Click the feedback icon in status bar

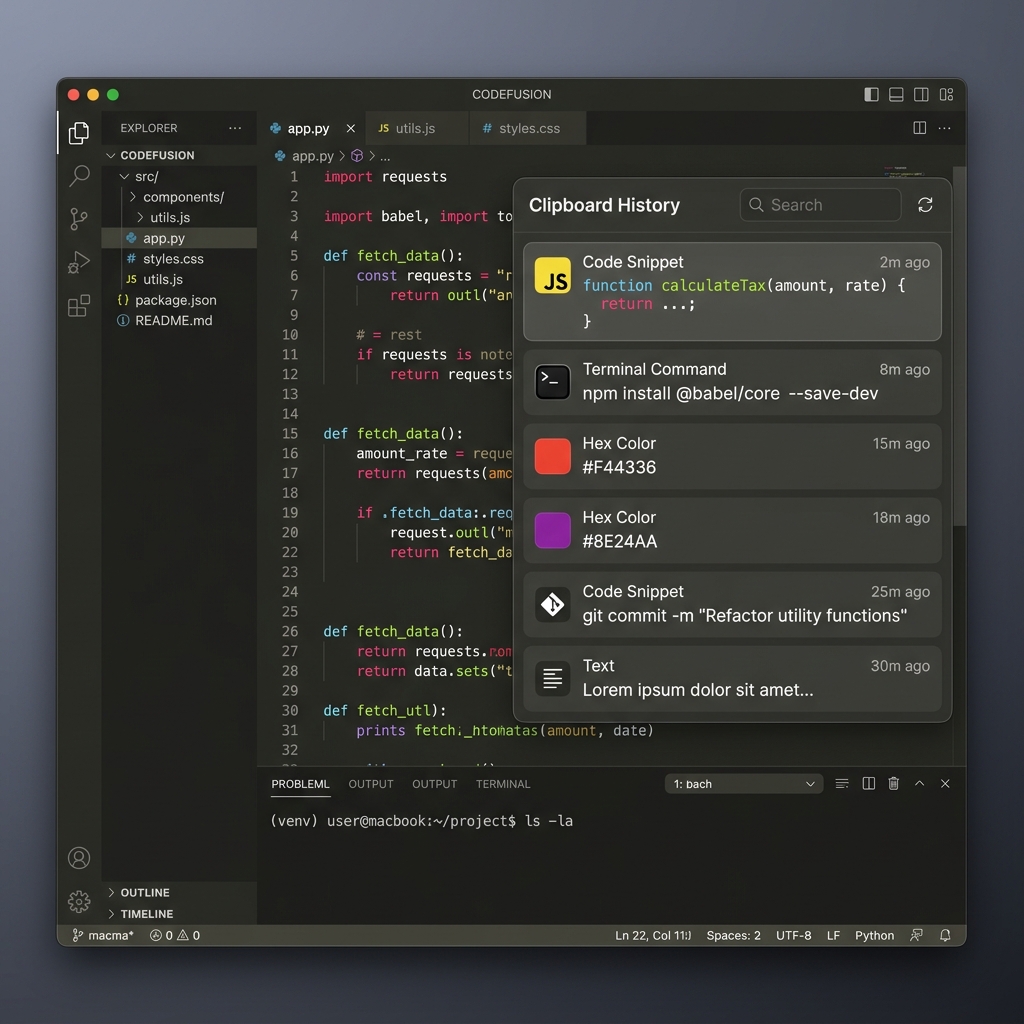click(917, 935)
